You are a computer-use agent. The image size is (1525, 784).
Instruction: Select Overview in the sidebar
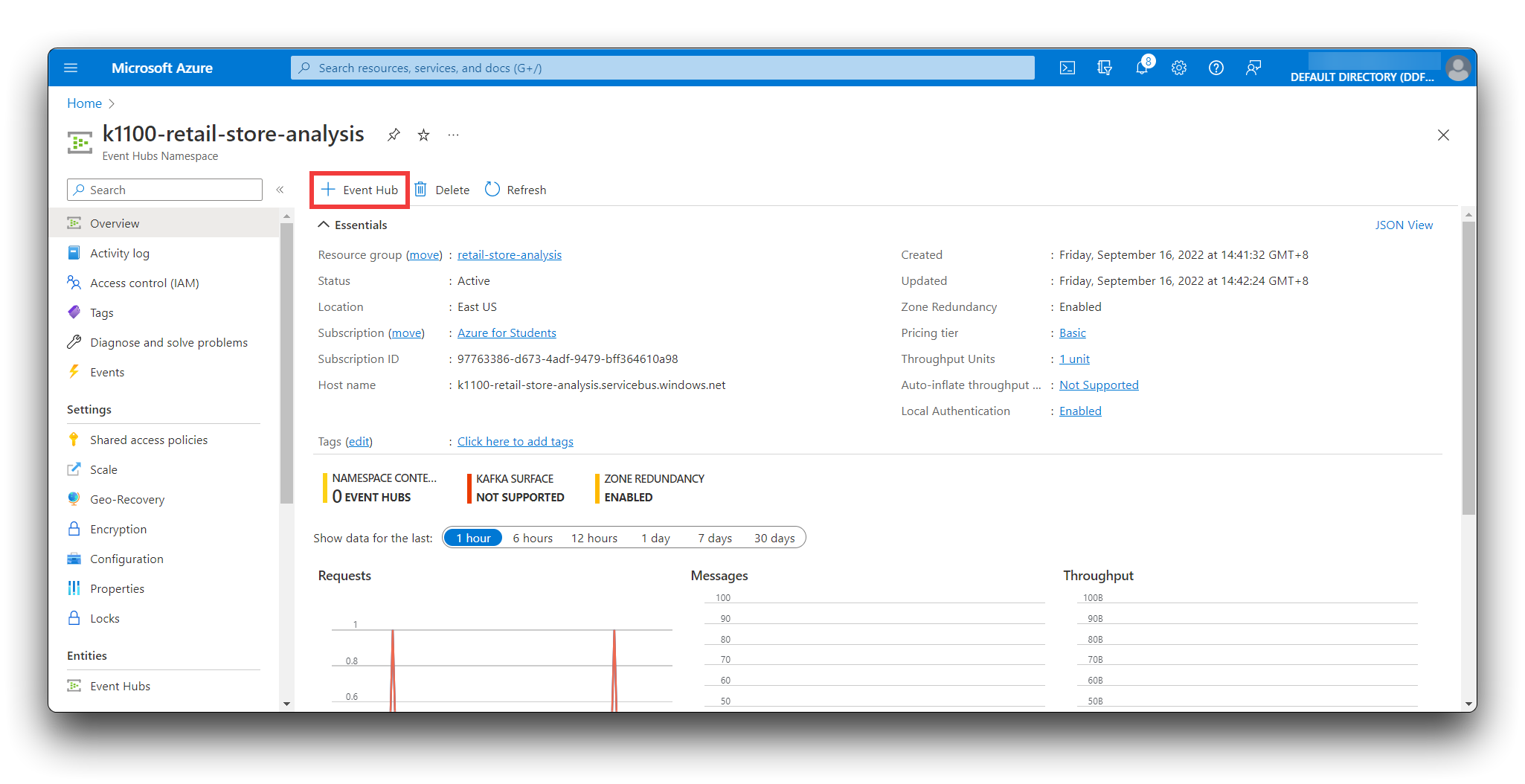(164, 223)
